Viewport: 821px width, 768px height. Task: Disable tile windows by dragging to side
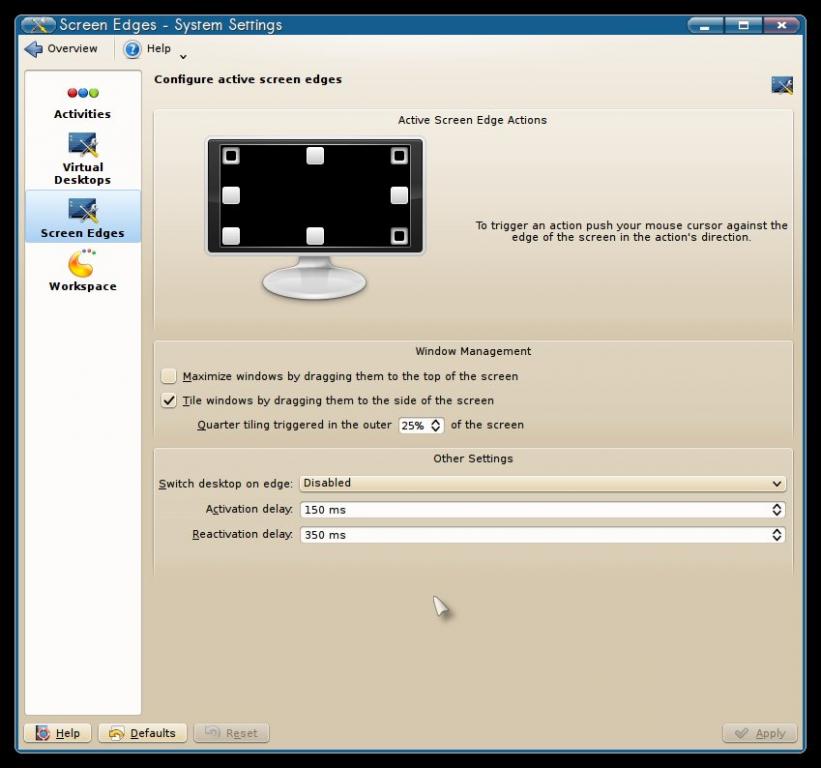point(169,400)
